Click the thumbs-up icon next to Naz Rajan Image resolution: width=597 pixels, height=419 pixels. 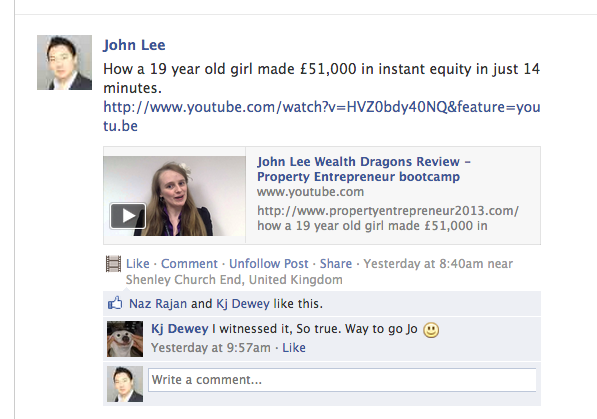tap(115, 303)
